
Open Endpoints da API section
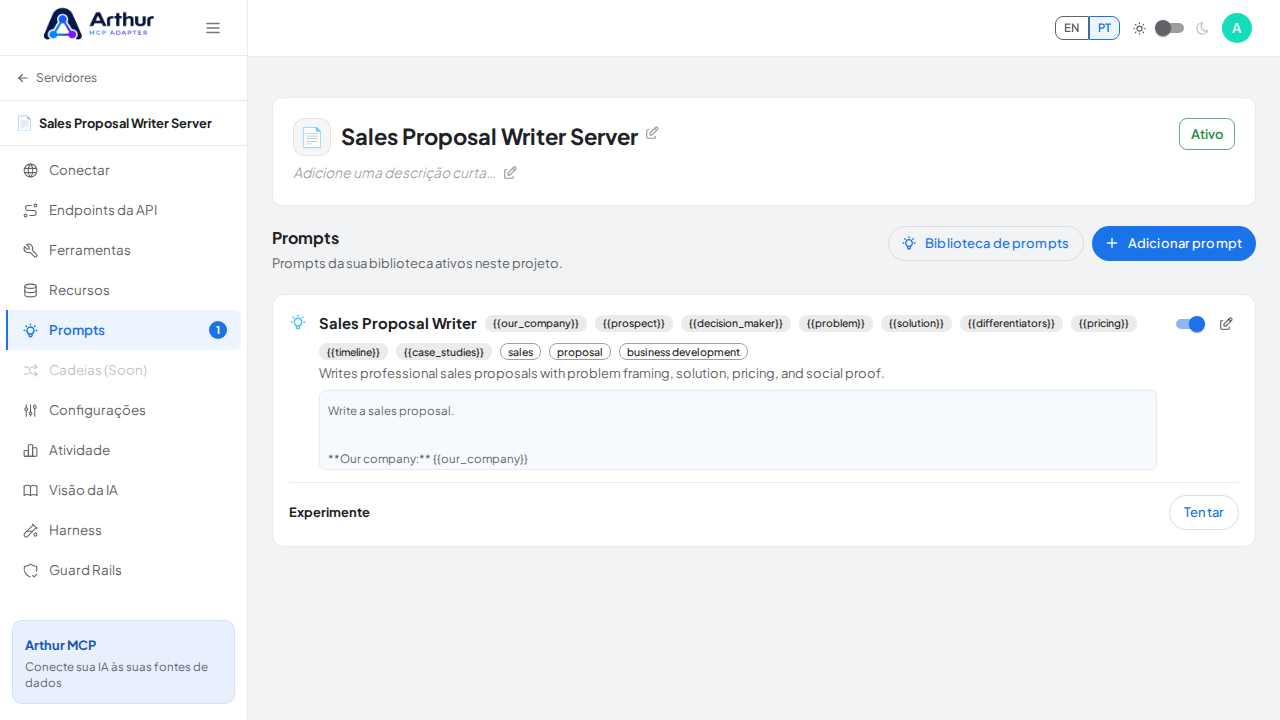tap(123, 210)
